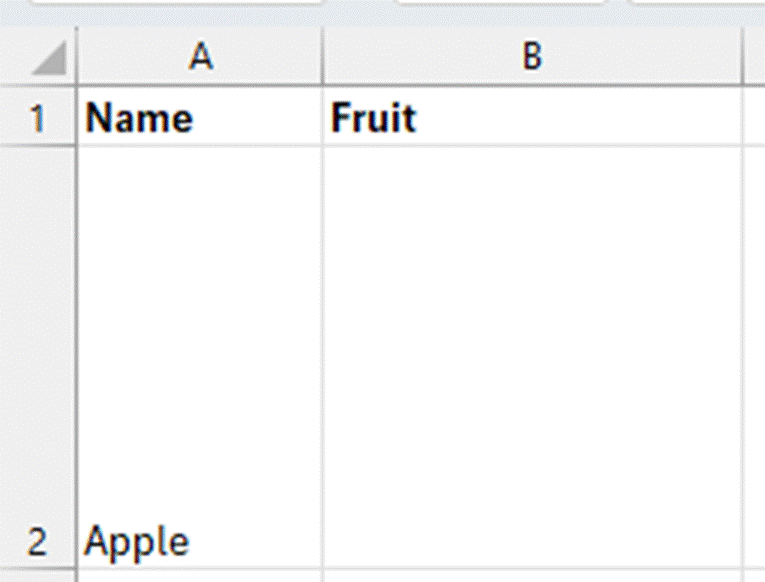Click the cell containing "Name"
The height and width of the screenshot is (582, 765).
200,119
